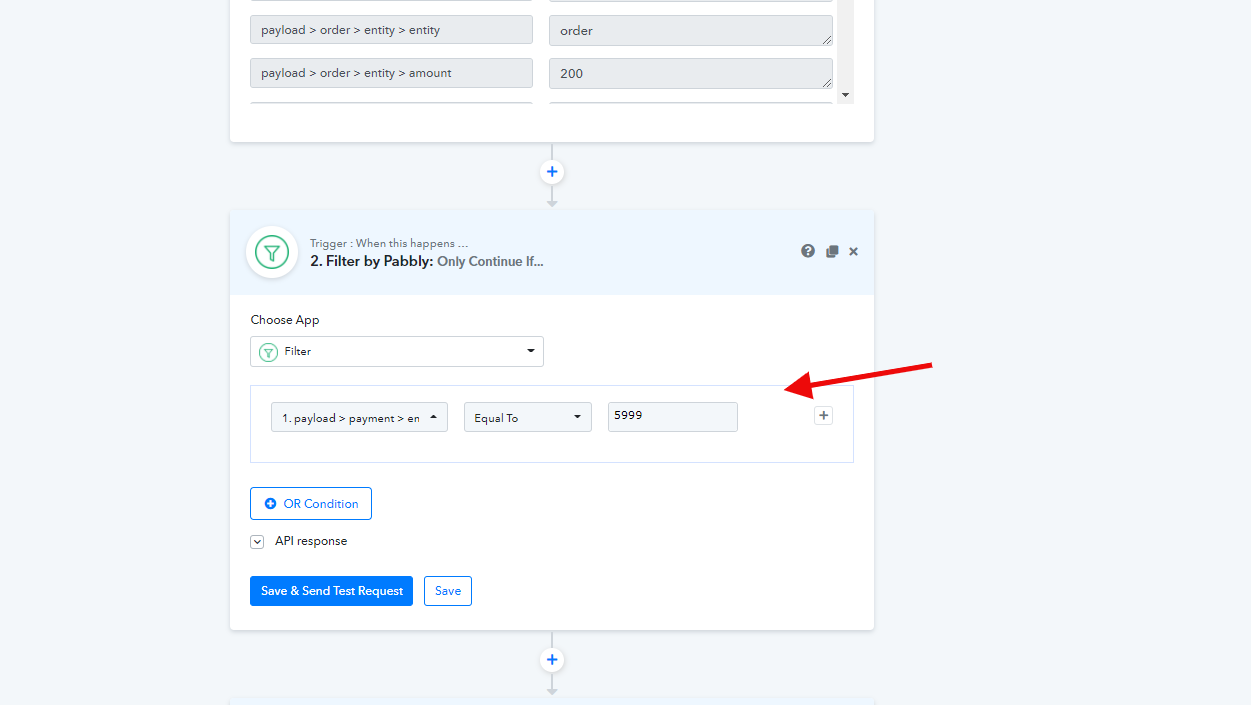Click the 'order' value text area
This screenshot has width=1251, height=705.
[x=691, y=30]
